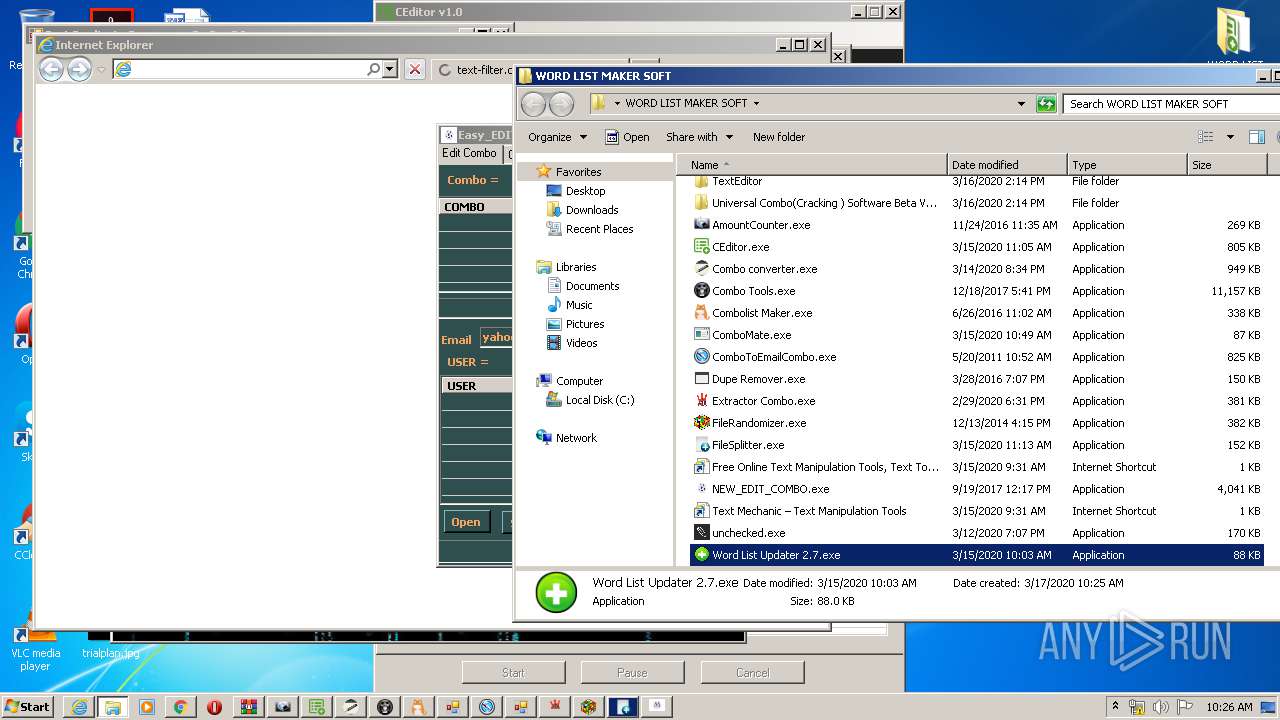Click the Pause button
The height and width of the screenshot is (720, 1280).
click(632, 673)
